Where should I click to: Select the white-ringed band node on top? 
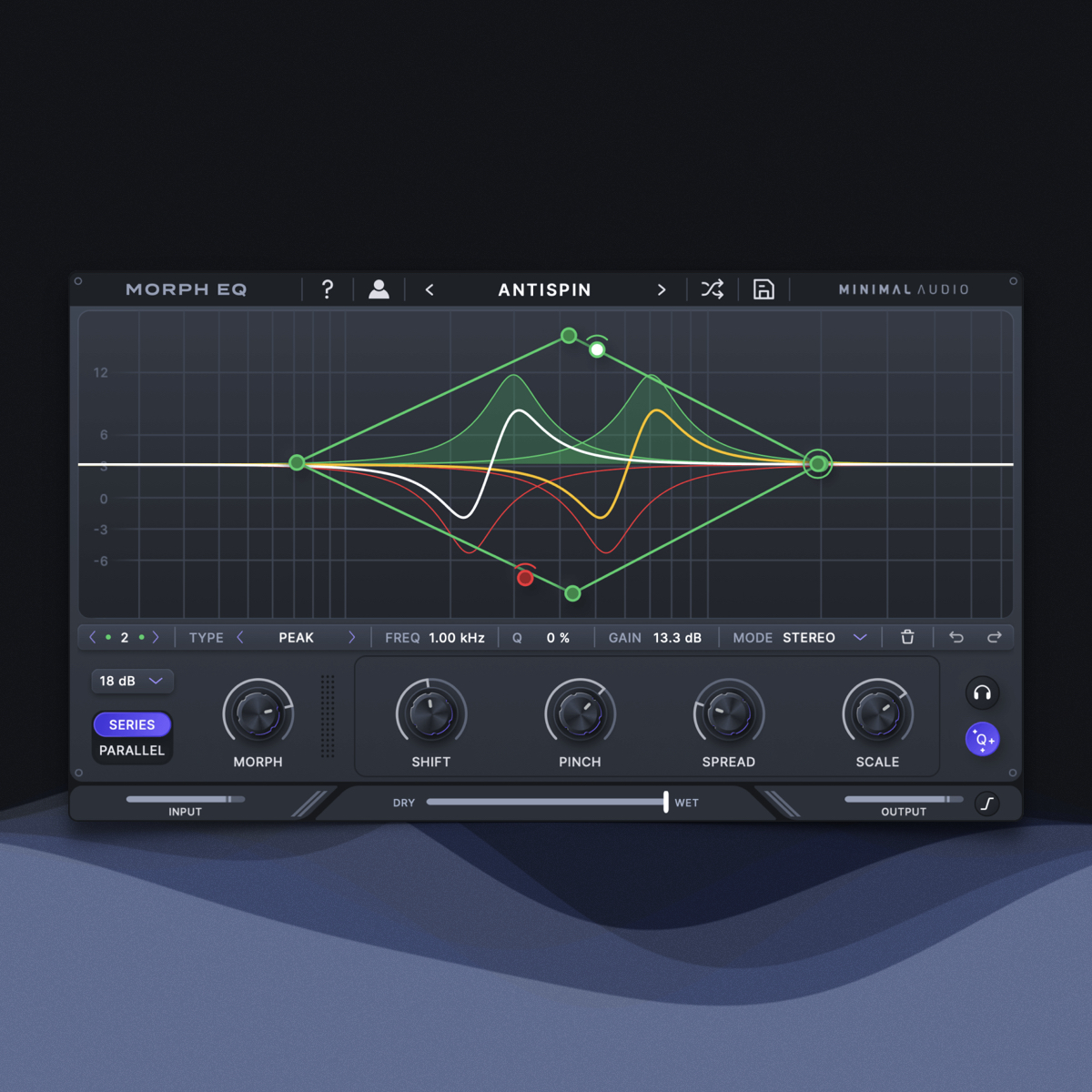click(597, 349)
